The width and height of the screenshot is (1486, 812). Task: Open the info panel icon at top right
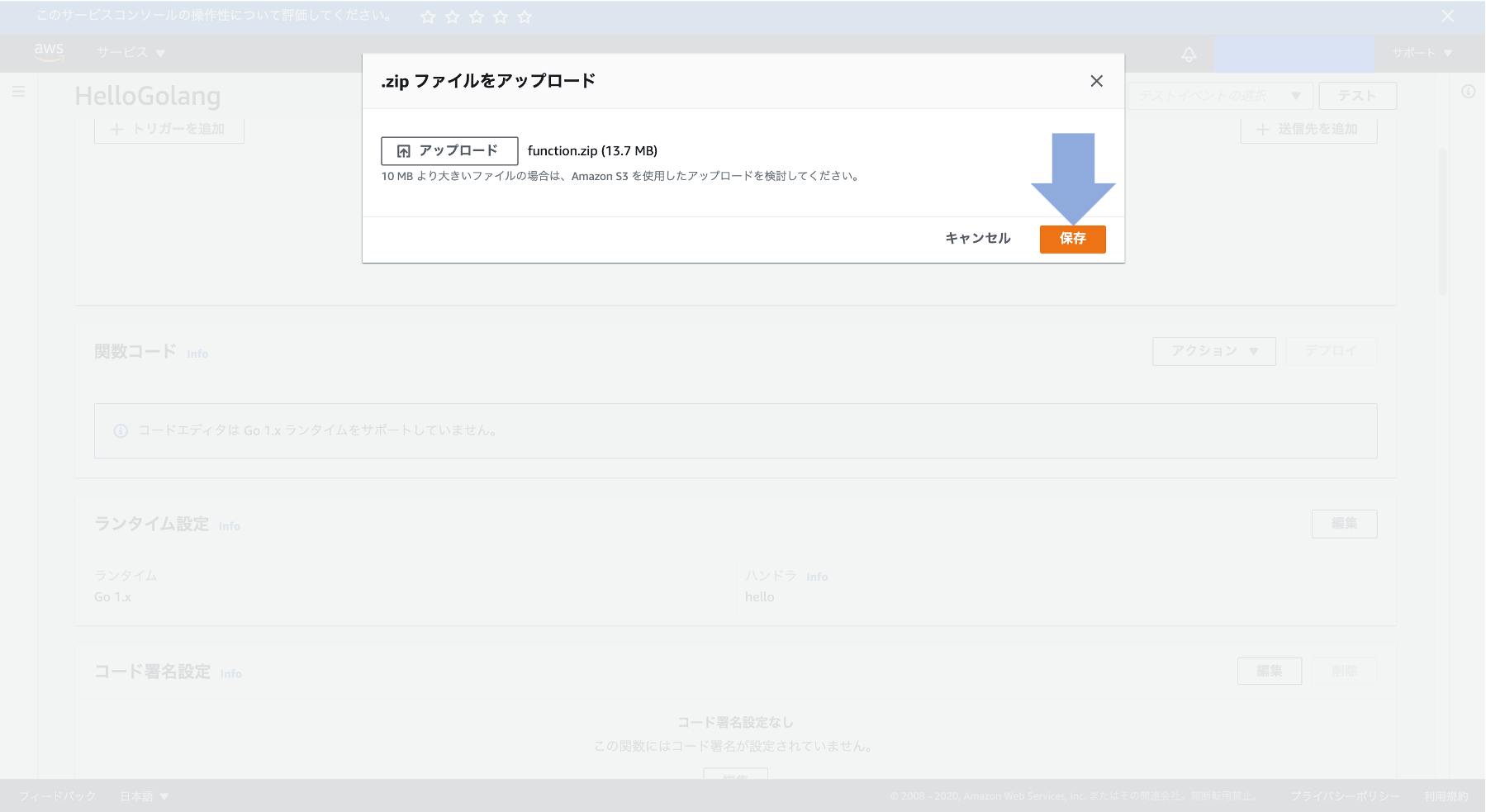click(1468, 92)
